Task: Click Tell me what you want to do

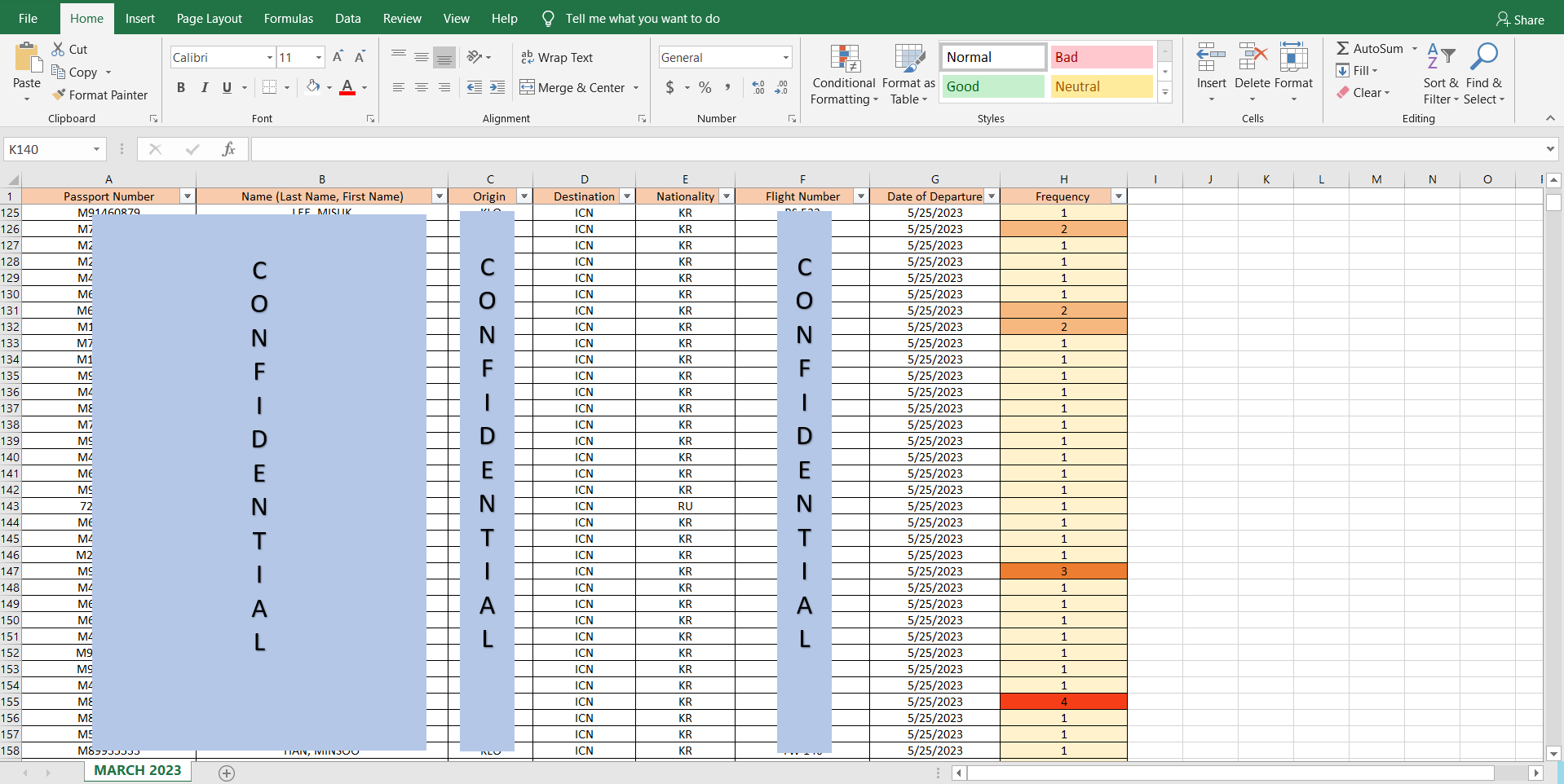Action: coord(643,18)
